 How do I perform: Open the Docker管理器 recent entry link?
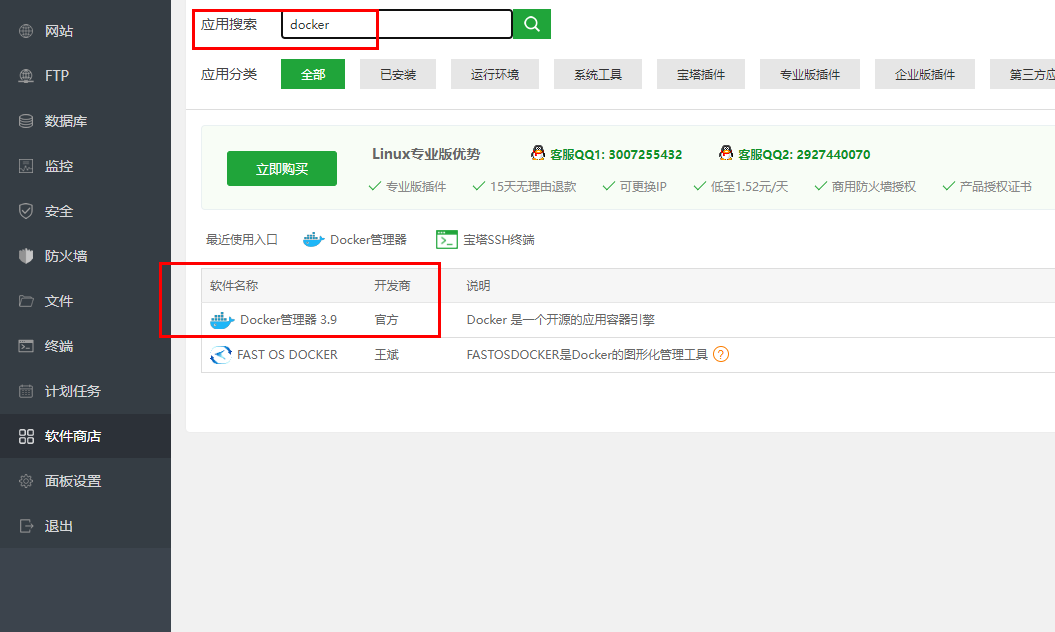tap(368, 240)
